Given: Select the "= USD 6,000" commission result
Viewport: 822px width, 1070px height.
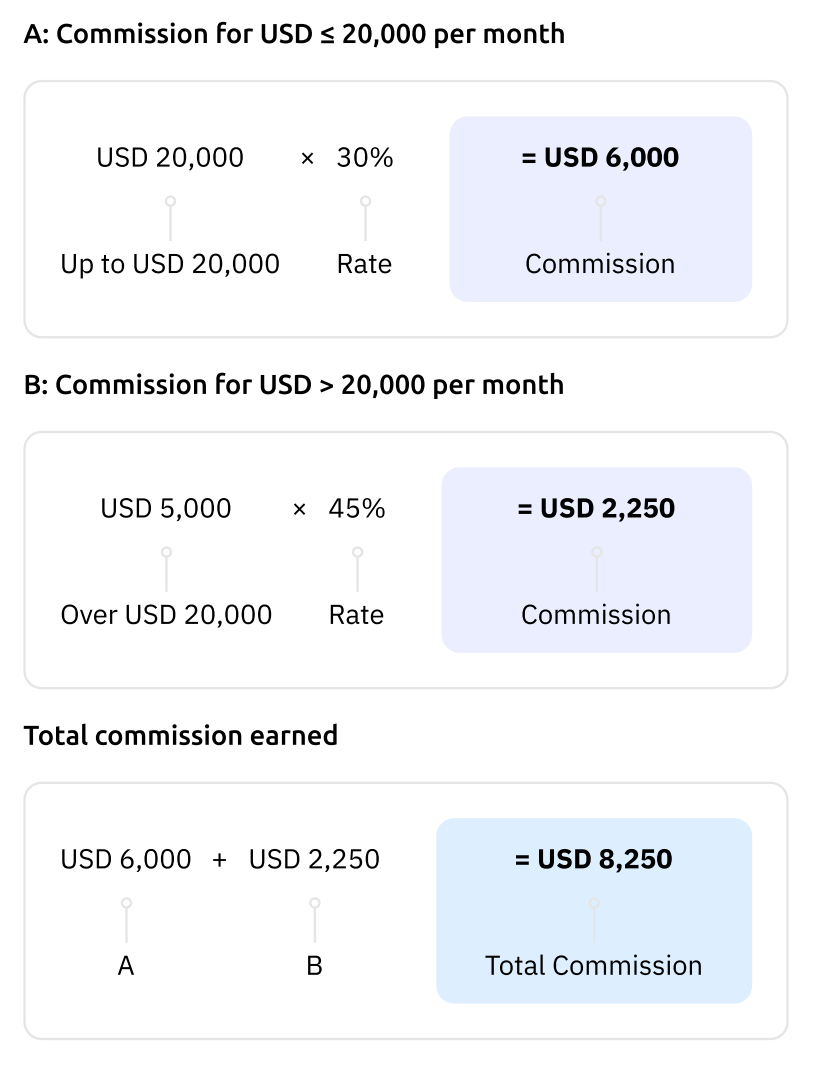Looking at the screenshot, I should click(600, 158).
